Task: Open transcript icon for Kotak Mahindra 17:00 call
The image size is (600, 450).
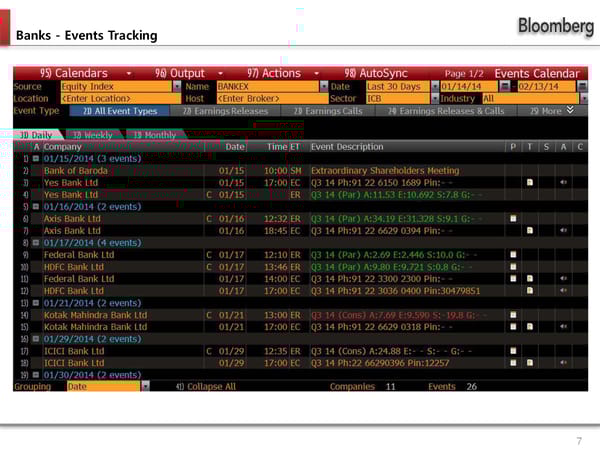Action: (530, 327)
